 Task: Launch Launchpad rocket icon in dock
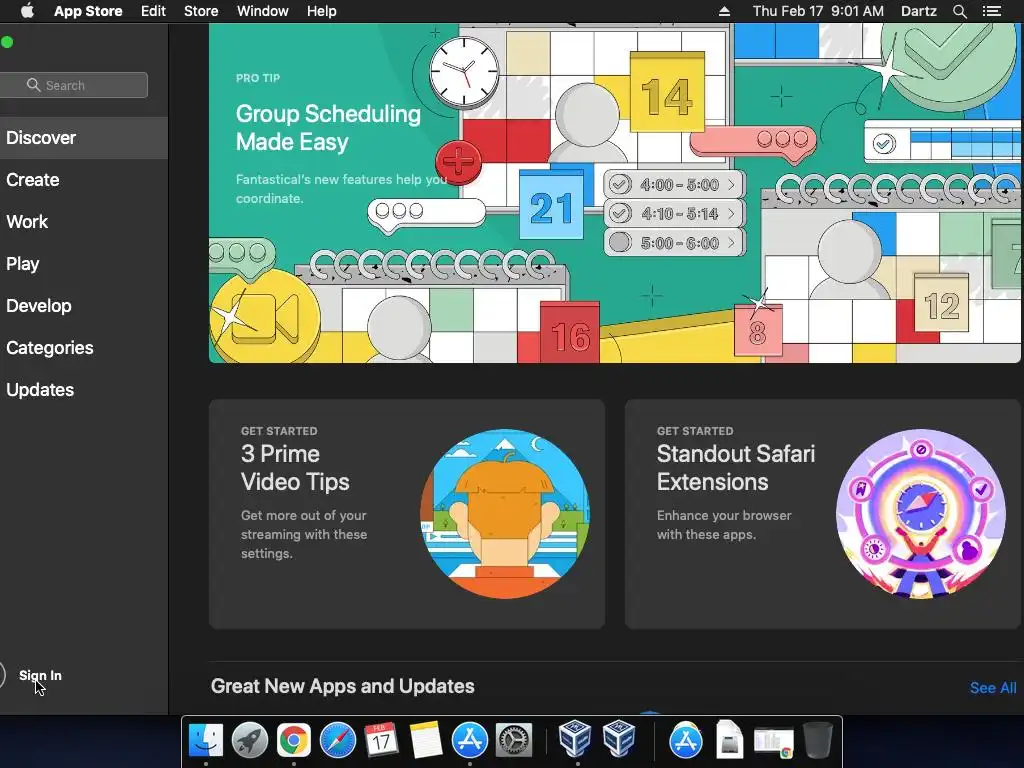249,740
